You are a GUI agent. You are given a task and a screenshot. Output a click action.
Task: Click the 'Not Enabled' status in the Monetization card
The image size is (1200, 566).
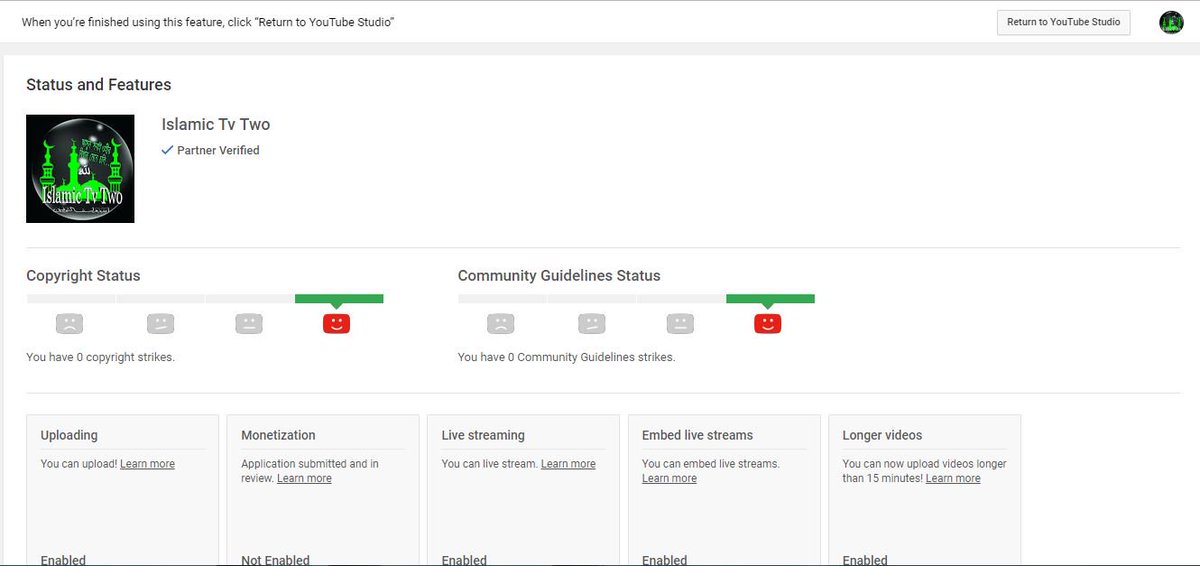pyautogui.click(x=275, y=560)
